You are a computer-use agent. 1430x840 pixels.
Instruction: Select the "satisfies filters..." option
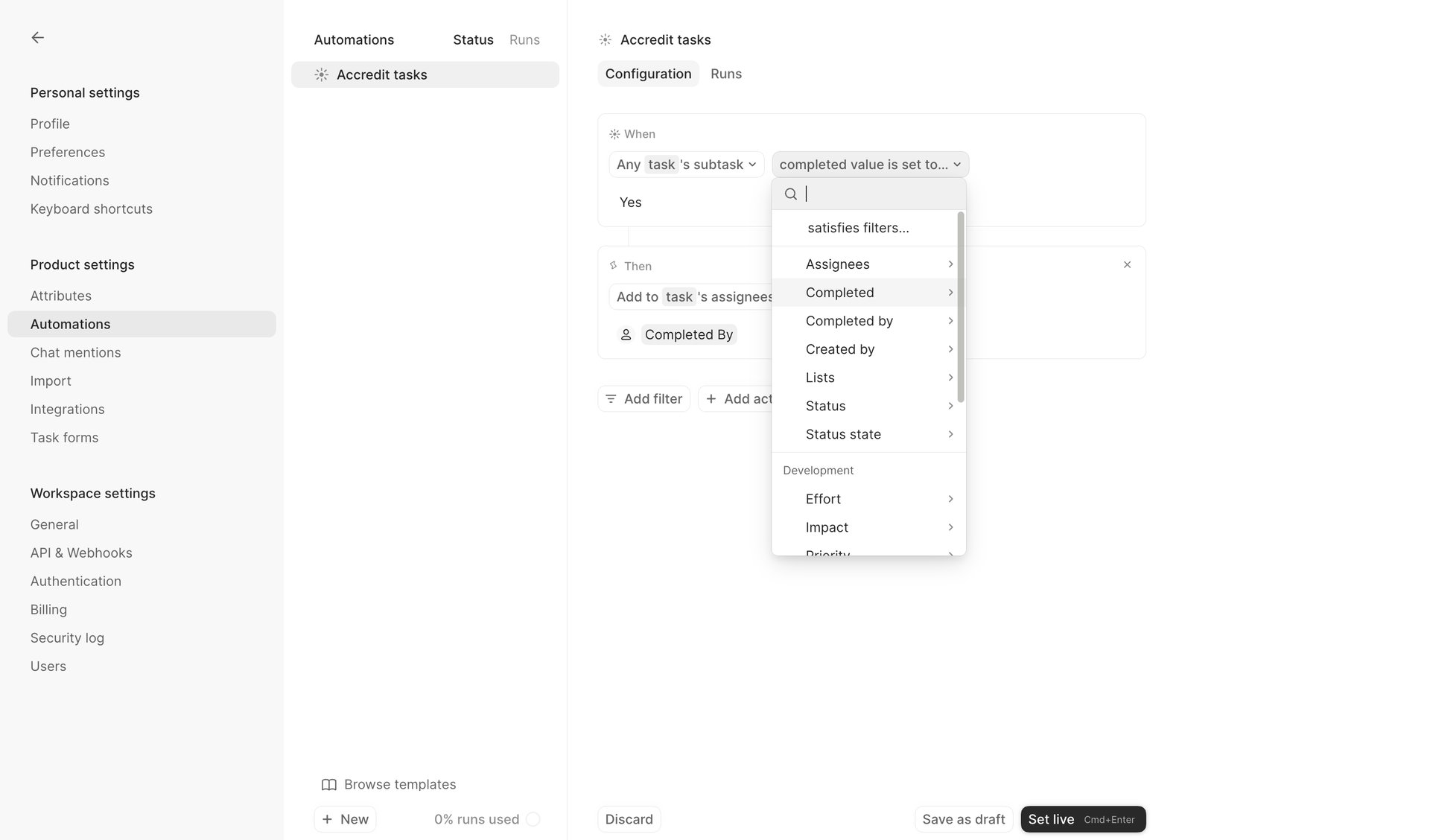(x=858, y=228)
